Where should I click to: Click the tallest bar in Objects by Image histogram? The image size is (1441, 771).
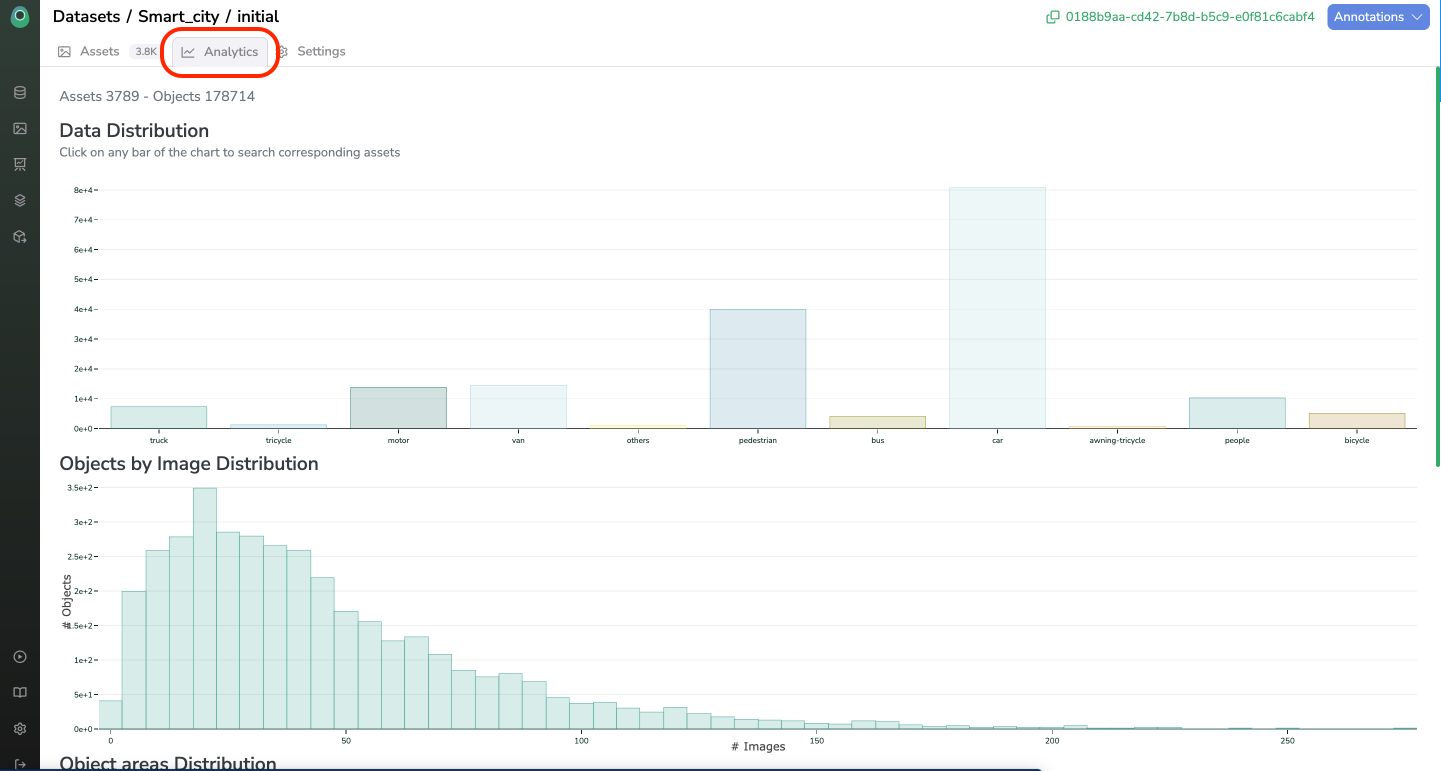[x=205, y=608]
